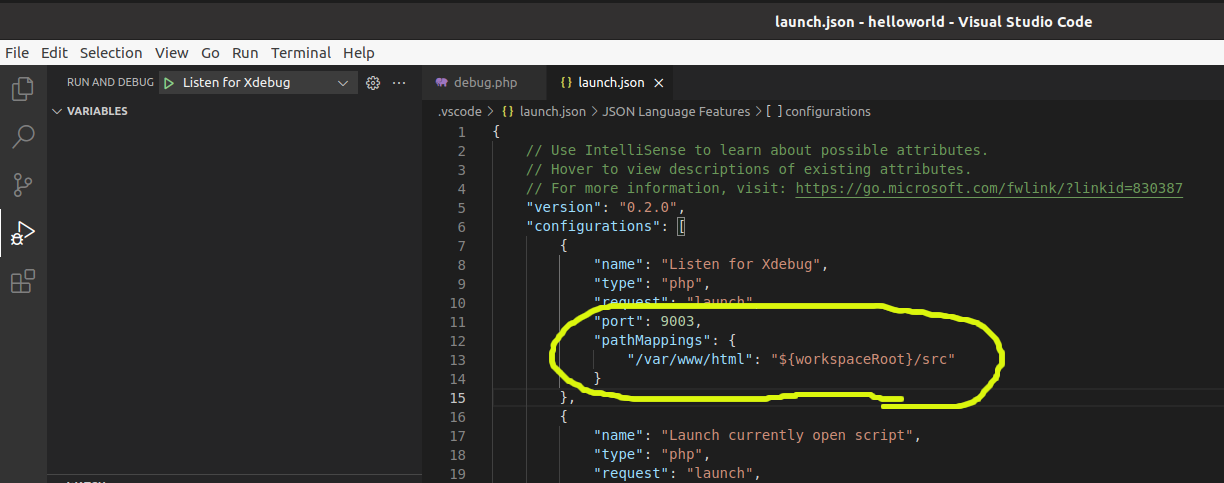
Task: Open the Run and Debug view icon
Action: (22, 234)
